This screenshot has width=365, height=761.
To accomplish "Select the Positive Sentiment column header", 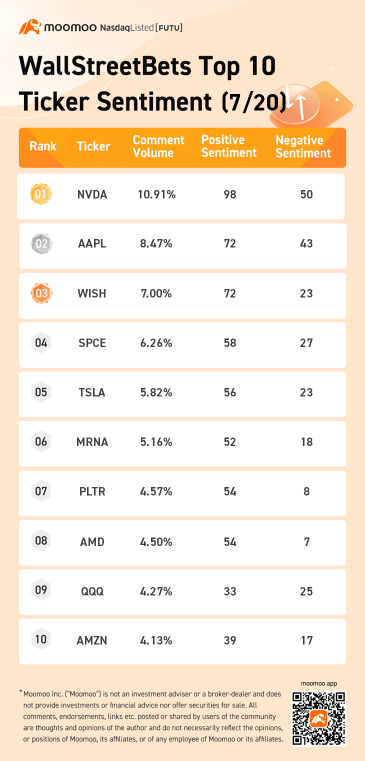I will click(x=229, y=147).
